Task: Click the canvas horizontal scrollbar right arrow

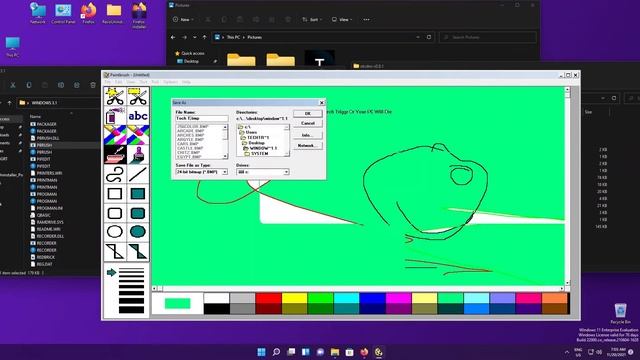Action: [x=562, y=289]
